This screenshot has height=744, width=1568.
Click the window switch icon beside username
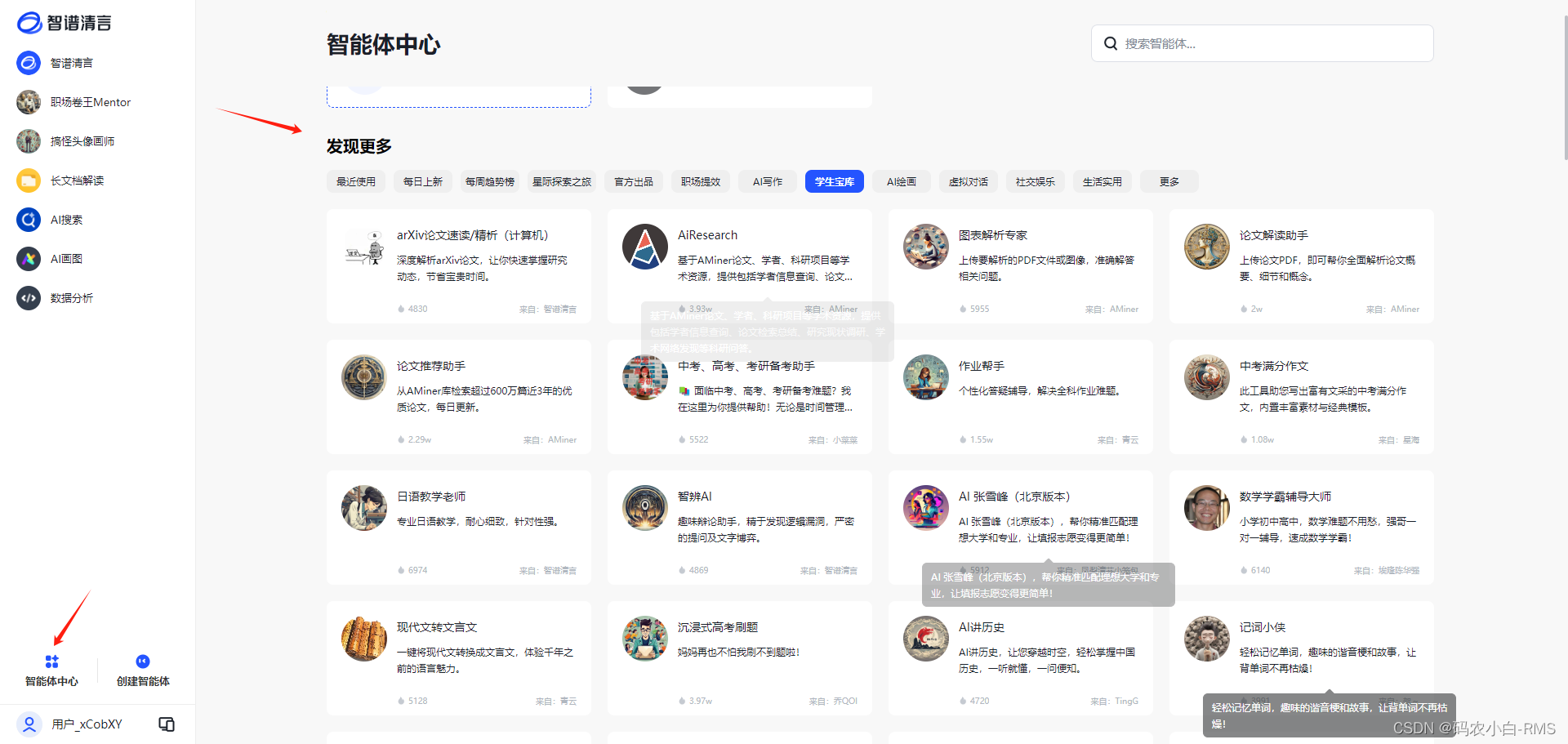(167, 724)
